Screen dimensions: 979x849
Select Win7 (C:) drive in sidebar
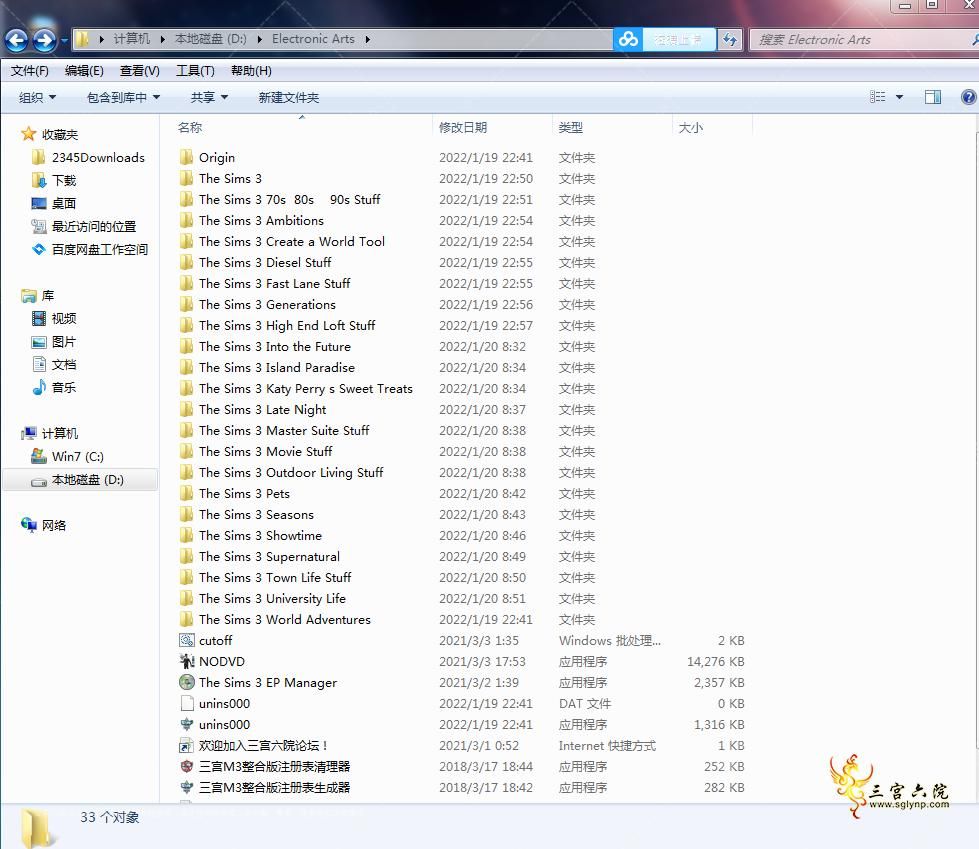click(77, 456)
